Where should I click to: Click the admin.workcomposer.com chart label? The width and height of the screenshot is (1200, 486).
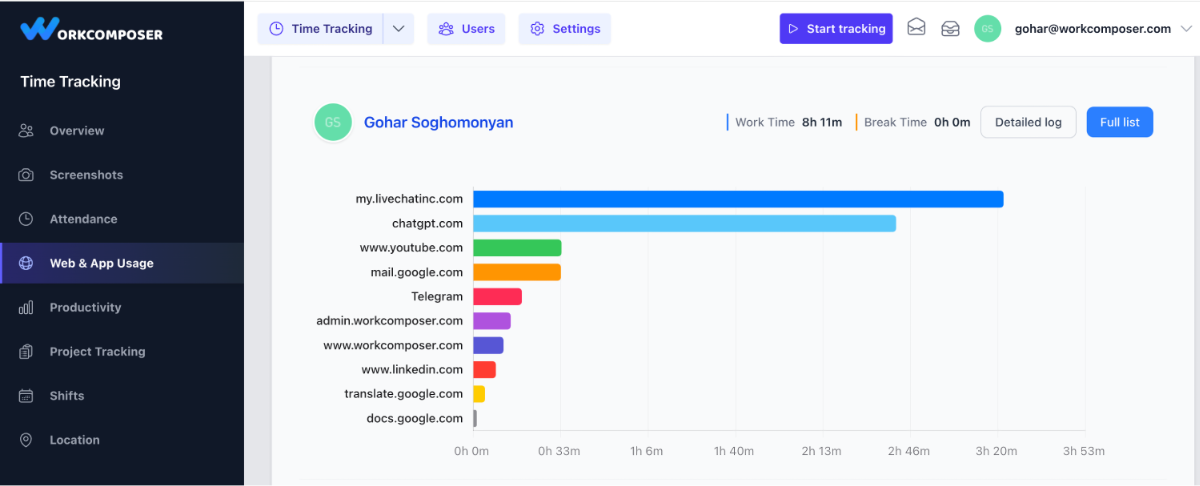click(390, 321)
